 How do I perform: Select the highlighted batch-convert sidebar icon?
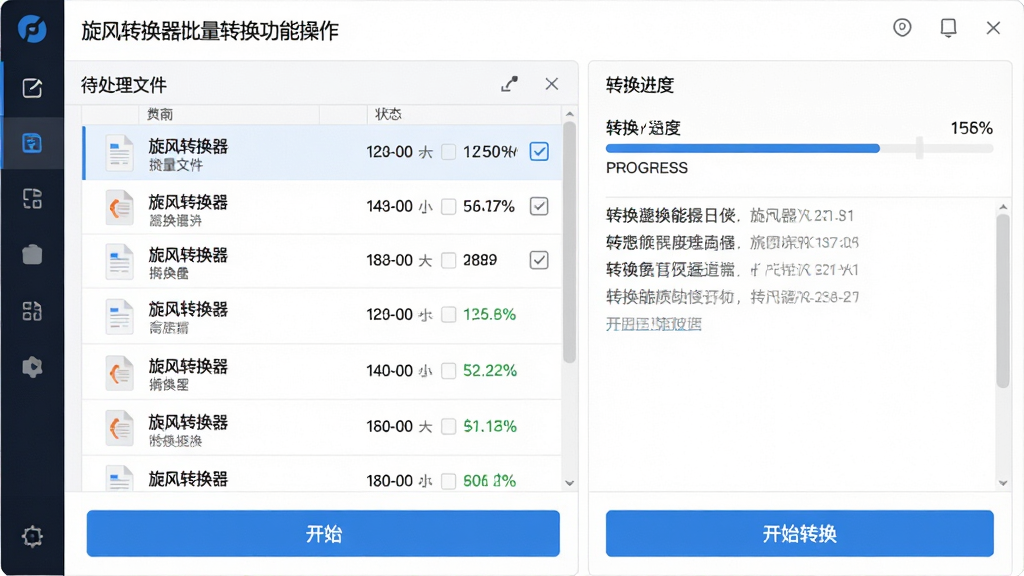32,142
